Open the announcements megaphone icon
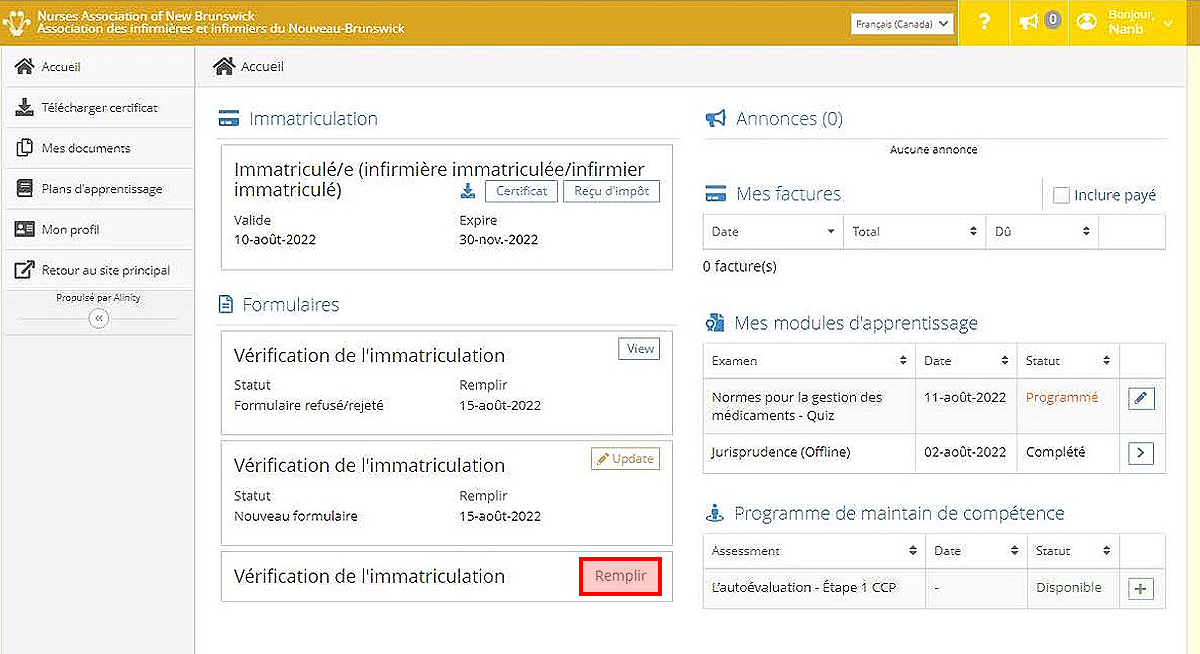The image size is (1200, 654). click(x=1029, y=22)
